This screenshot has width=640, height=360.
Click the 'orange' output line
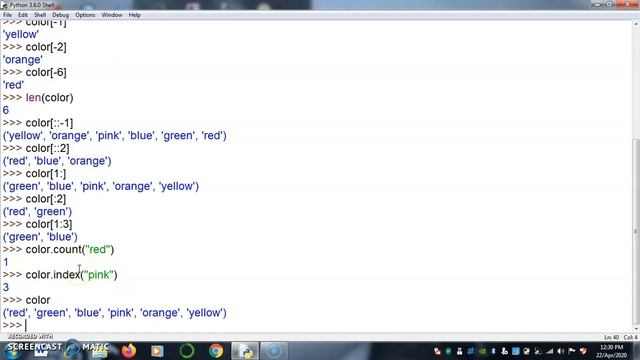(x=22, y=60)
